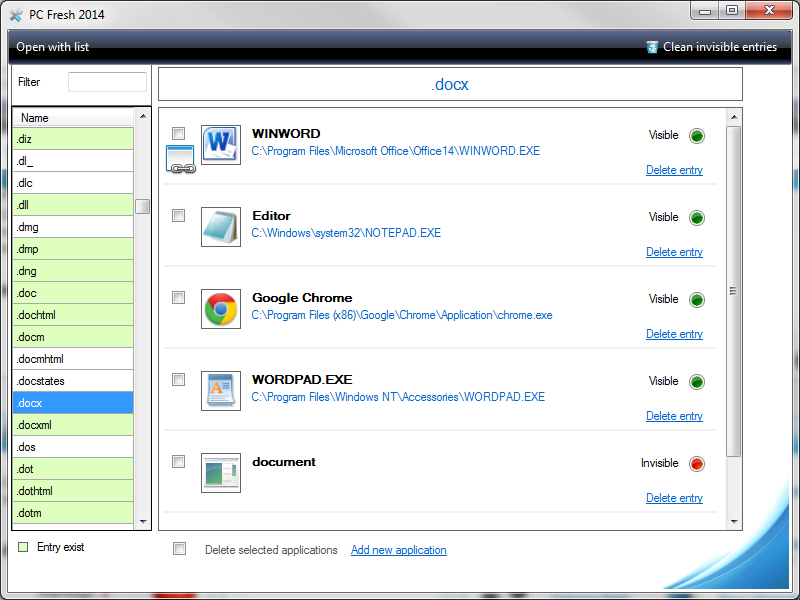
Task: Select the .dng extension
Action: tap(73, 271)
